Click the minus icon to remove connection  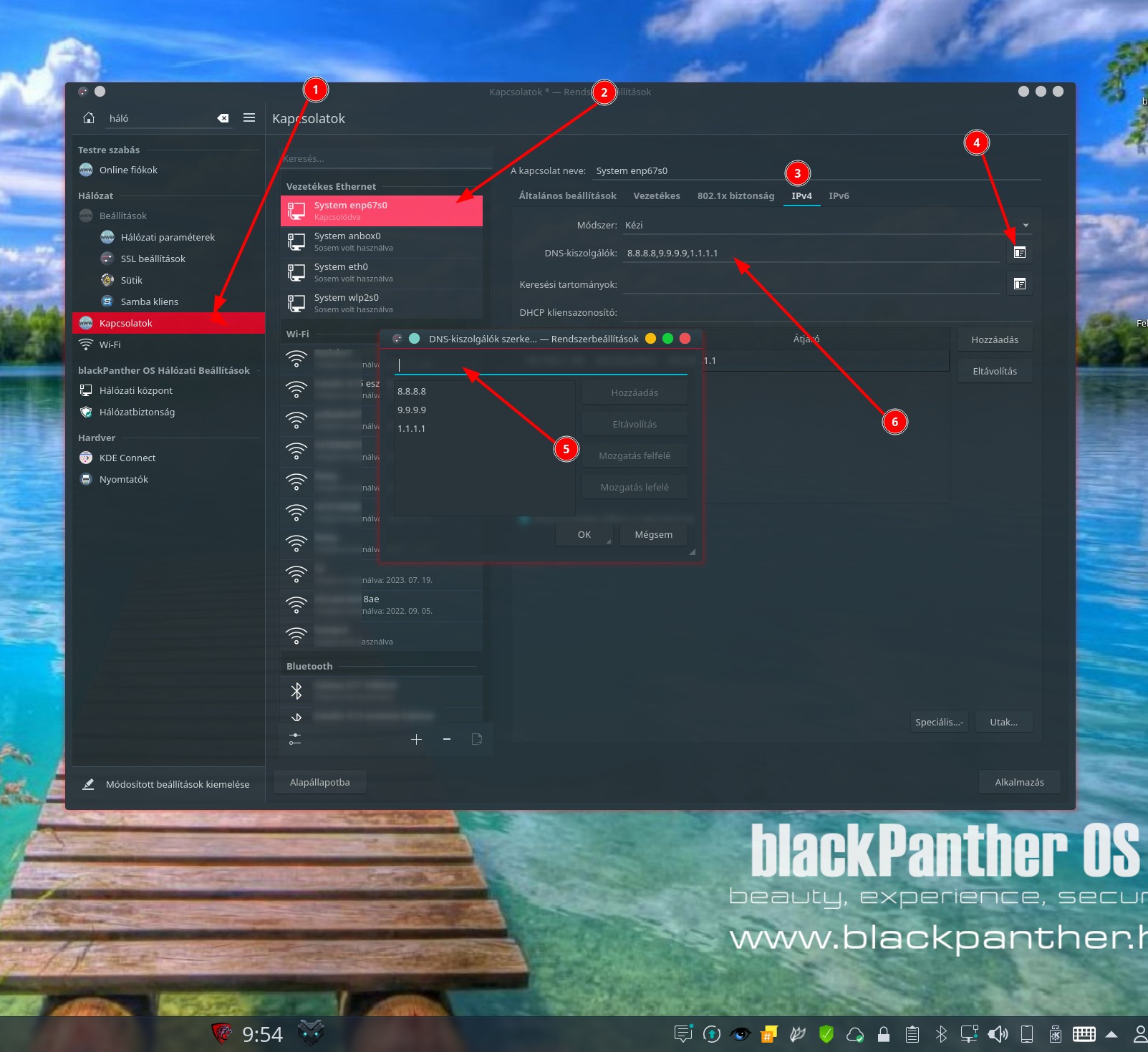point(447,739)
